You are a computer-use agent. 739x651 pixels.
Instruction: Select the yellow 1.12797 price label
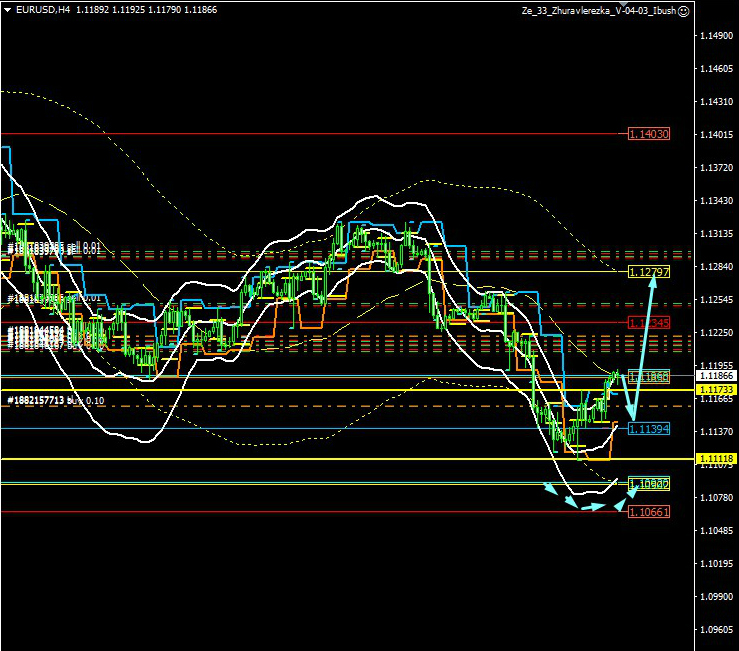pyautogui.click(x=649, y=272)
